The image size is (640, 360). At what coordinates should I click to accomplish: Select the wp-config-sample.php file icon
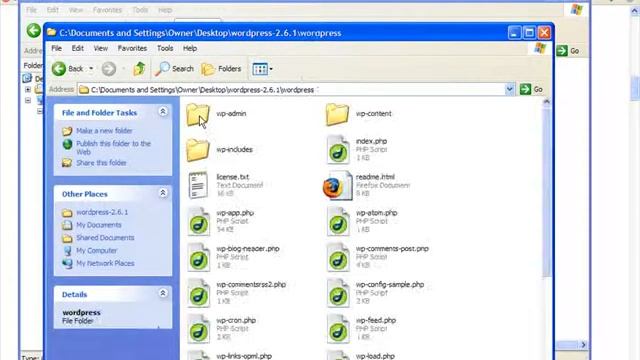[x=338, y=293]
